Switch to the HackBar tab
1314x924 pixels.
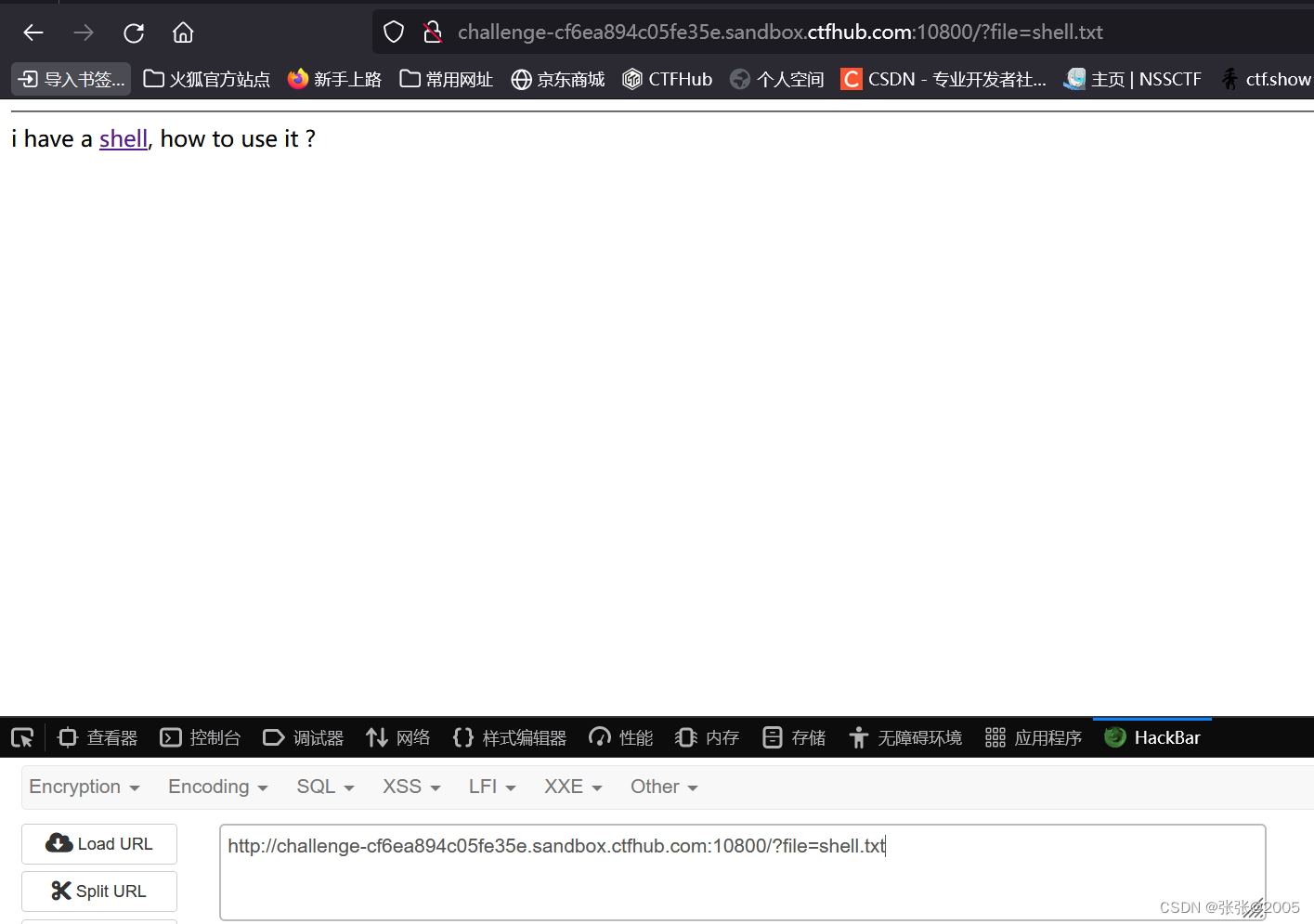point(1151,736)
